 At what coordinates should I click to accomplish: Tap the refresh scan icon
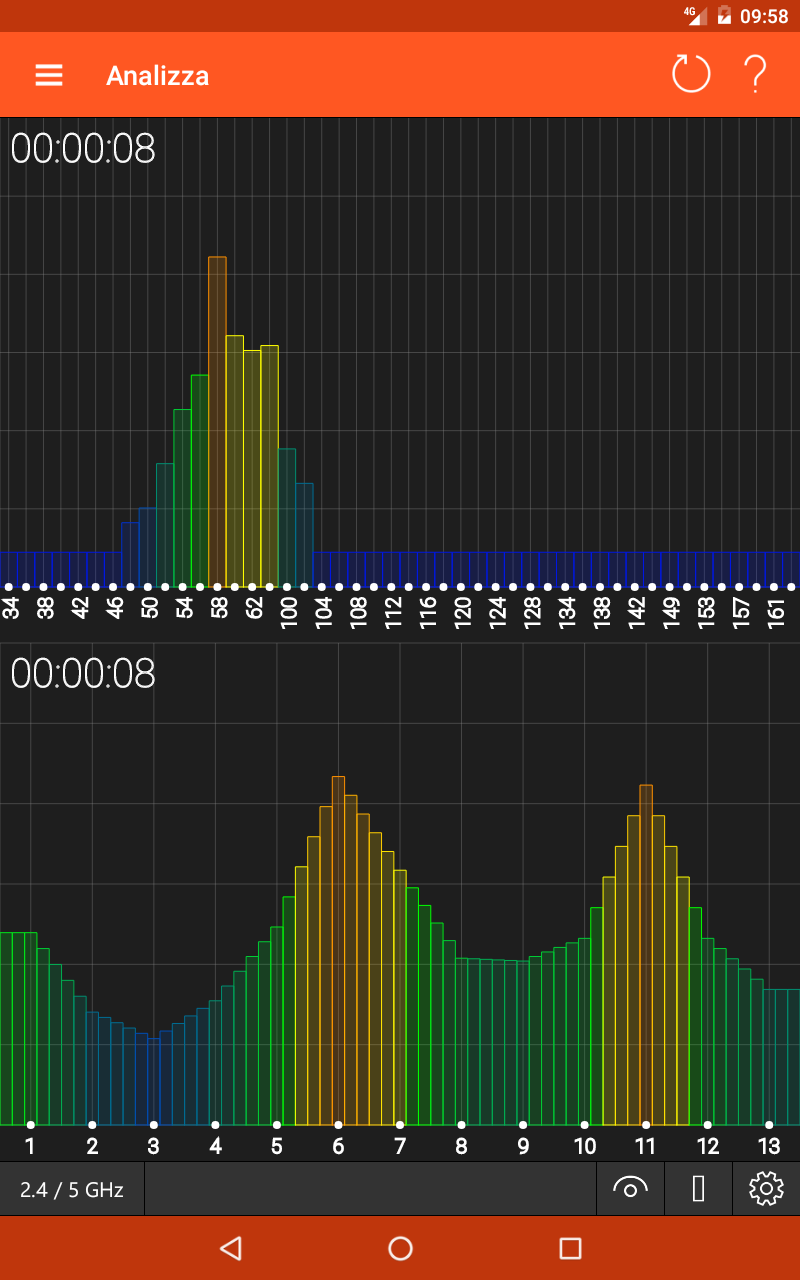click(691, 74)
